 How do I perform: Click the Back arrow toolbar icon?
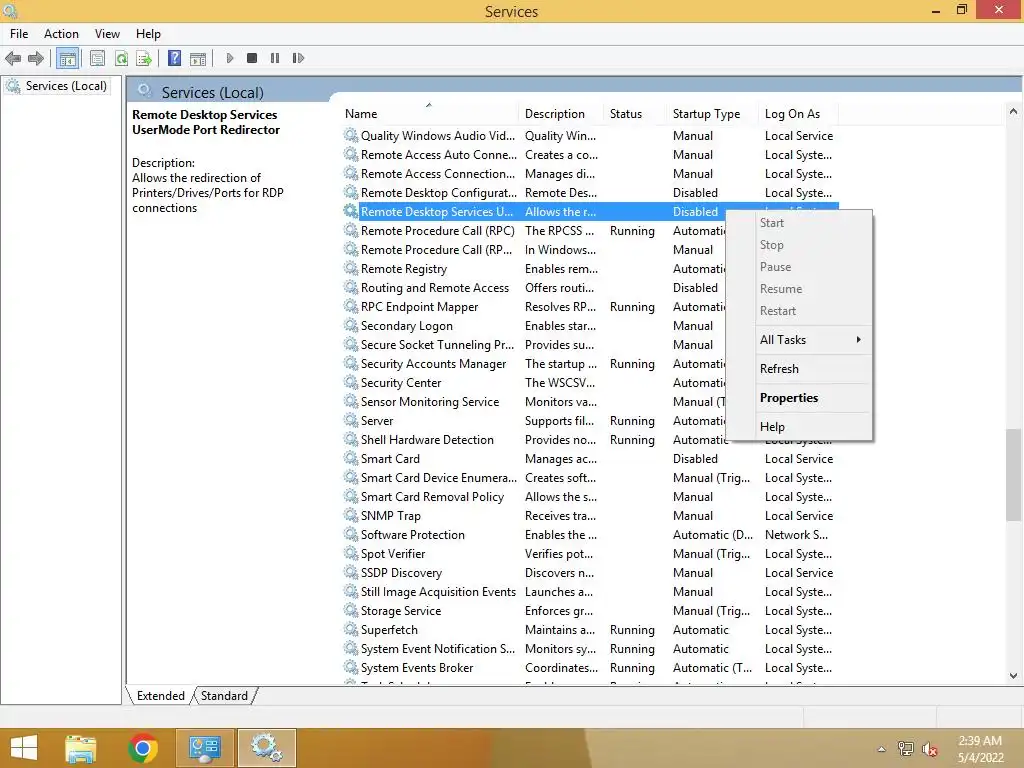(x=13, y=58)
